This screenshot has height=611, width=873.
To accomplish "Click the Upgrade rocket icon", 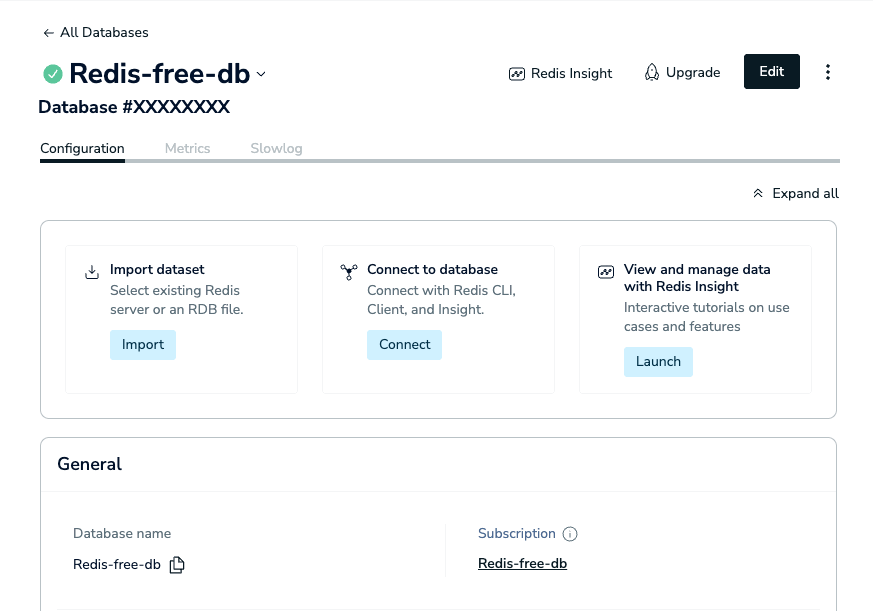I will [x=651, y=72].
